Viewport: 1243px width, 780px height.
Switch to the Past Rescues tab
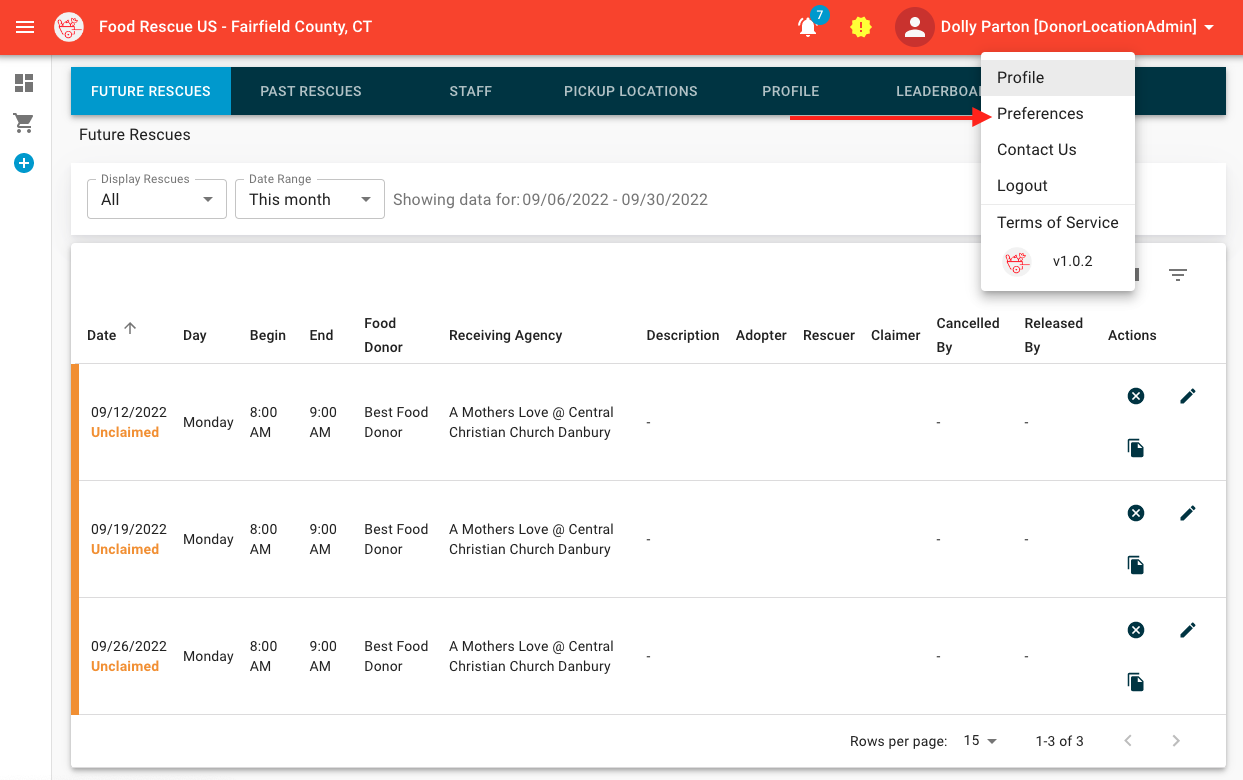[x=311, y=91]
